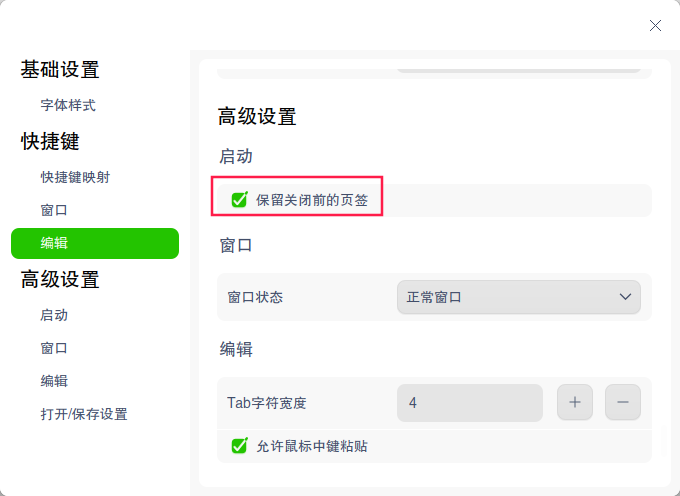
Task: Go to 窗口 under 高级设置 sidebar
Action: click(54, 348)
